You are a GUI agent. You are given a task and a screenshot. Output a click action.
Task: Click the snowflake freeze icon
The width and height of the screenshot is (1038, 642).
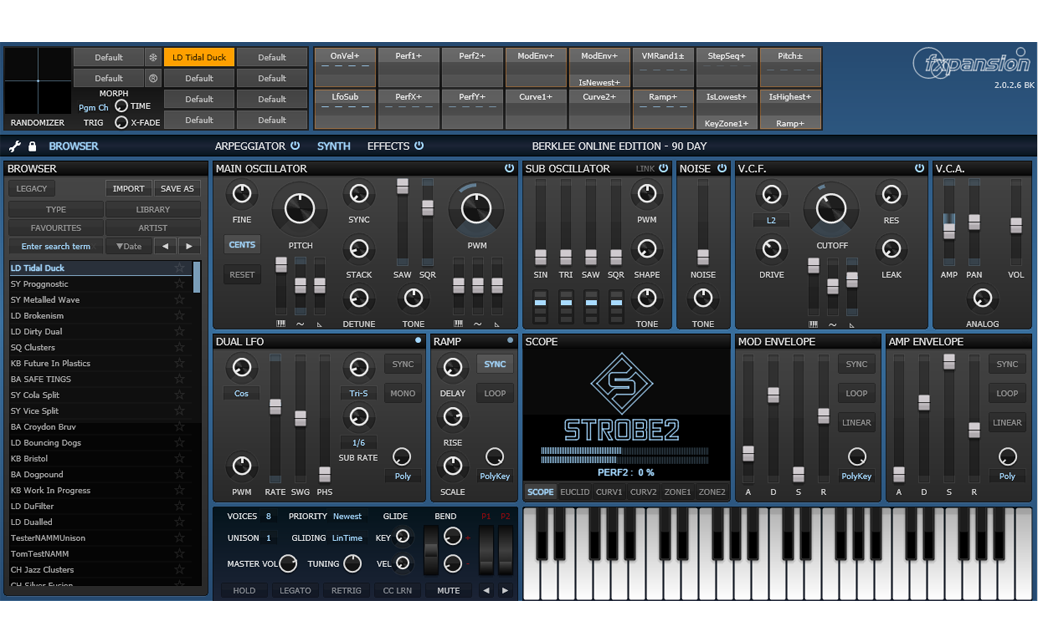(153, 58)
